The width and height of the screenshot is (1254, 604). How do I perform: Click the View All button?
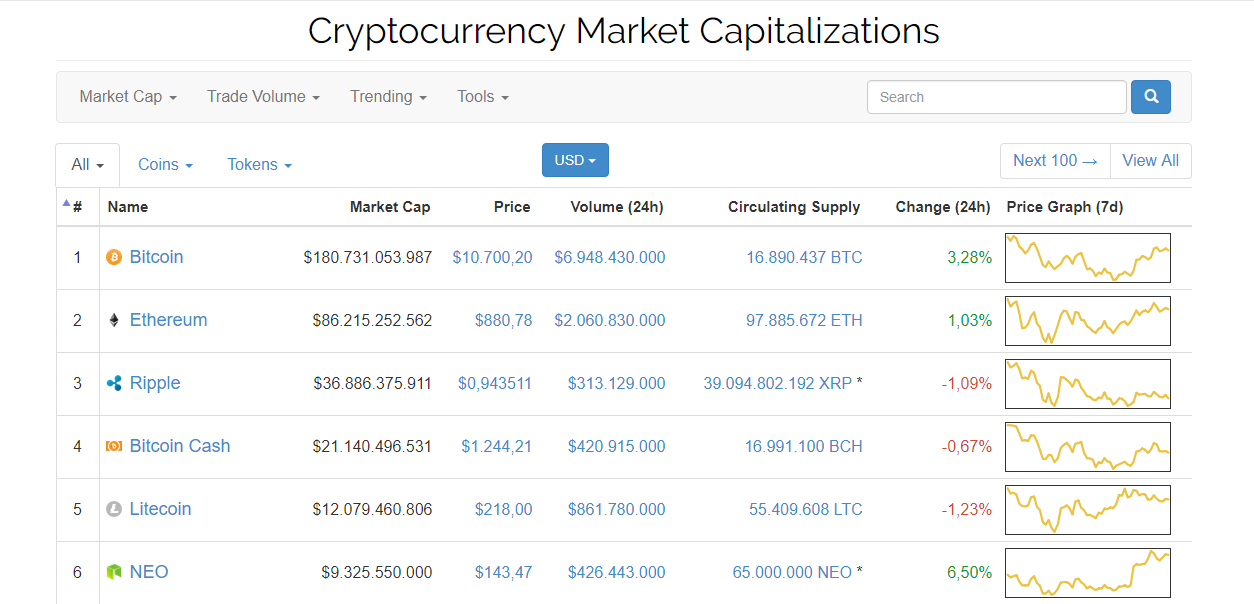tap(1150, 160)
